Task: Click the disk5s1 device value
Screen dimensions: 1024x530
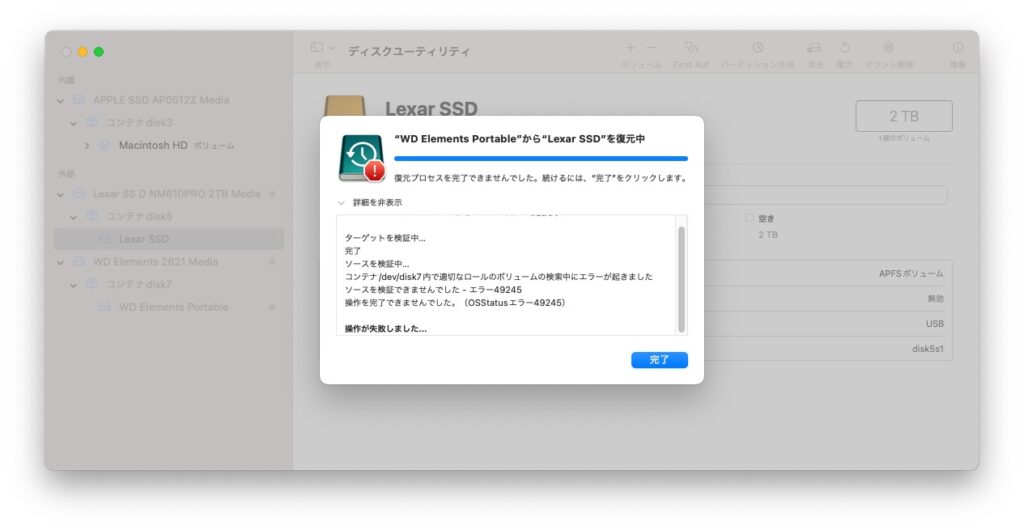Action: pos(928,349)
